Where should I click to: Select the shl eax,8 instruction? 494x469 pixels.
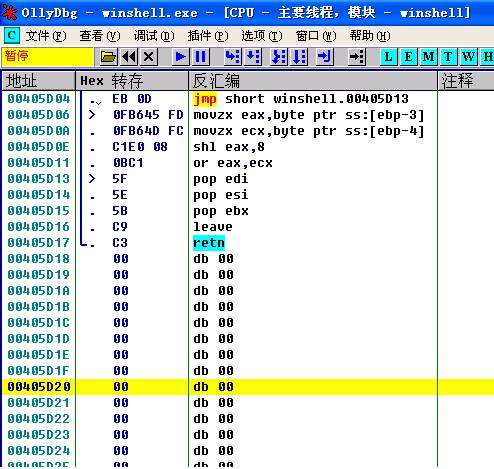point(229,147)
